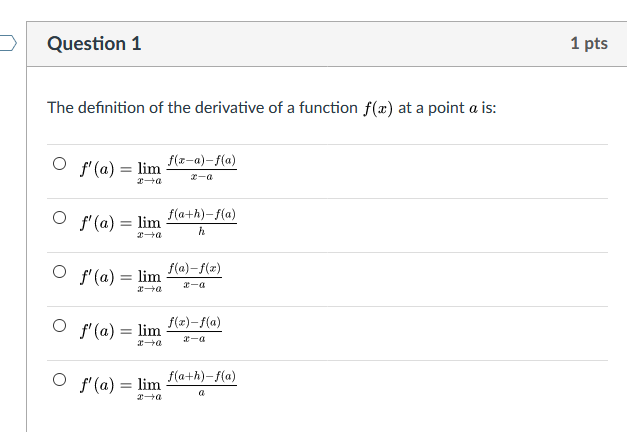Screen dimensions: 627x432
Task: Click the f′(a) text of first answer
Action: (97, 169)
